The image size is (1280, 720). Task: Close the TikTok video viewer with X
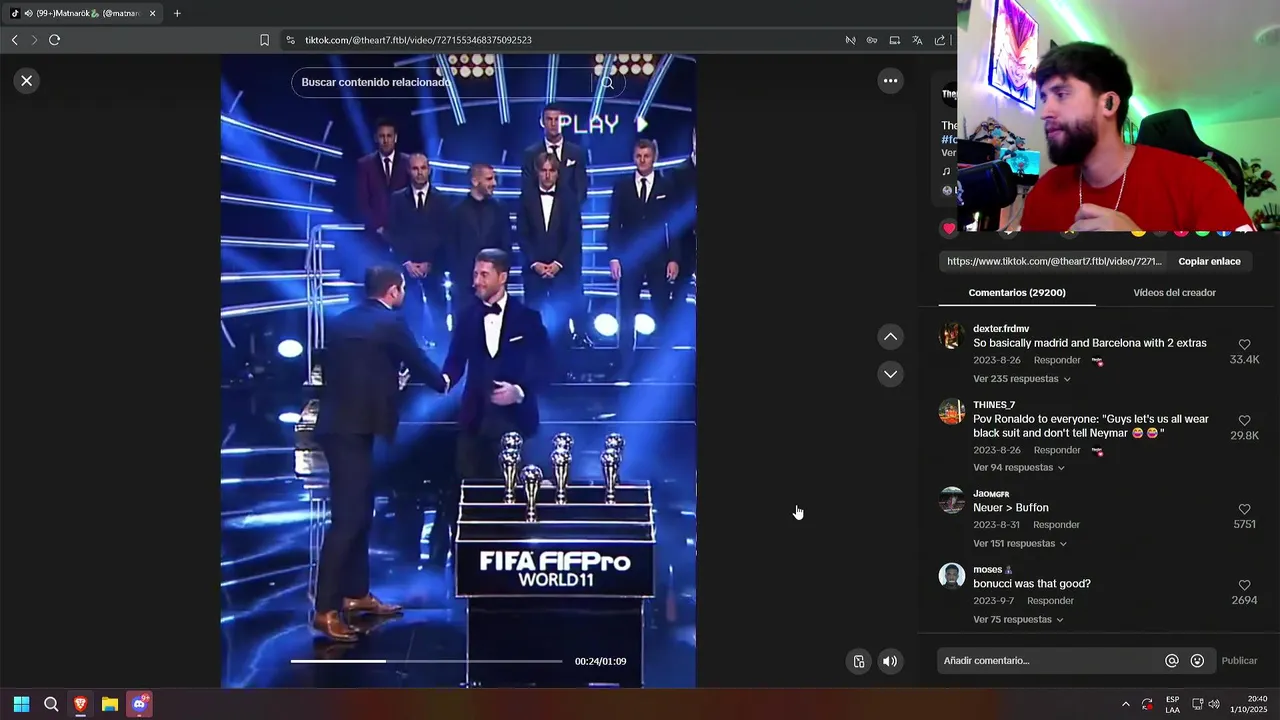tap(27, 81)
